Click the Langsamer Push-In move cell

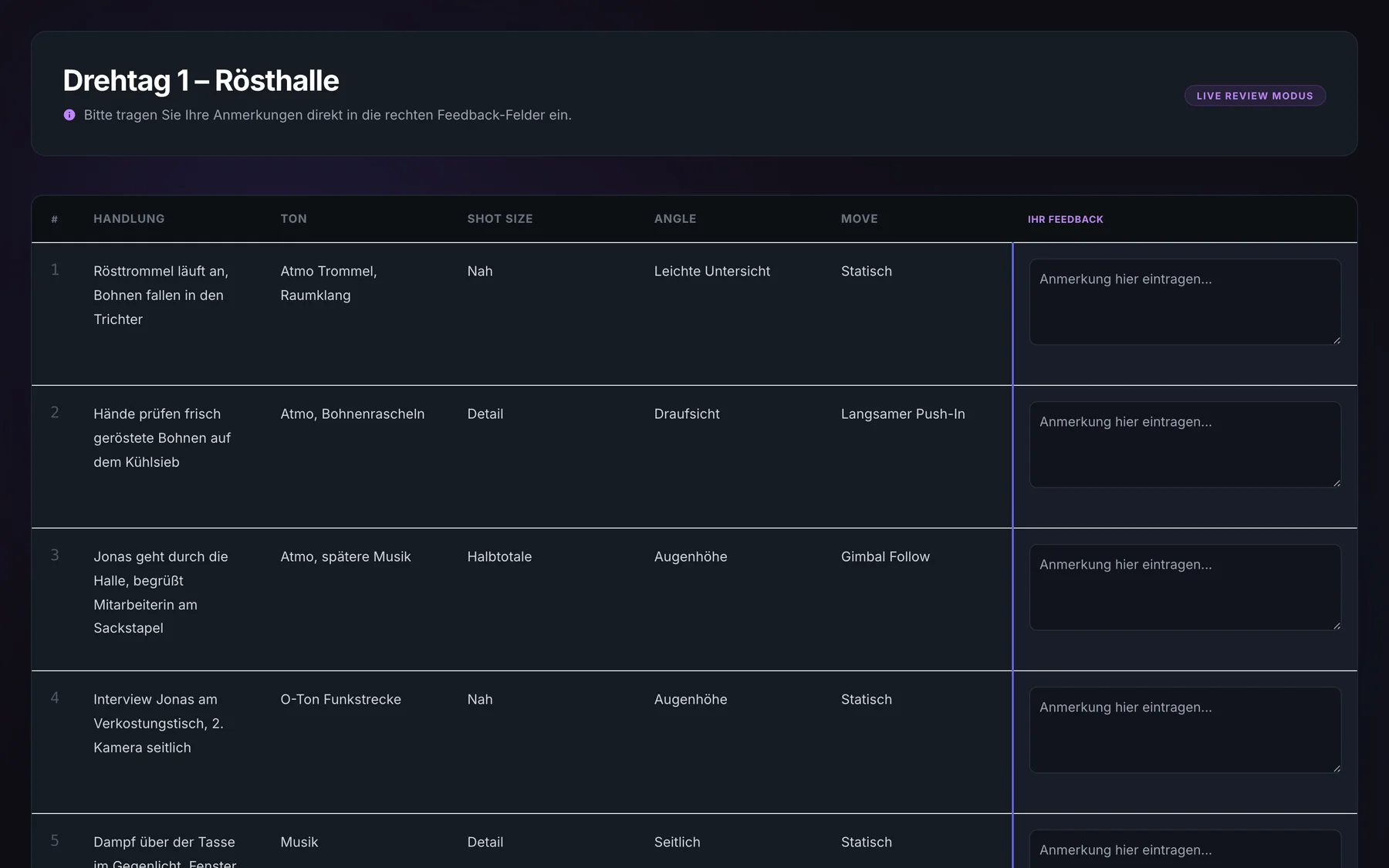[903, 414]
